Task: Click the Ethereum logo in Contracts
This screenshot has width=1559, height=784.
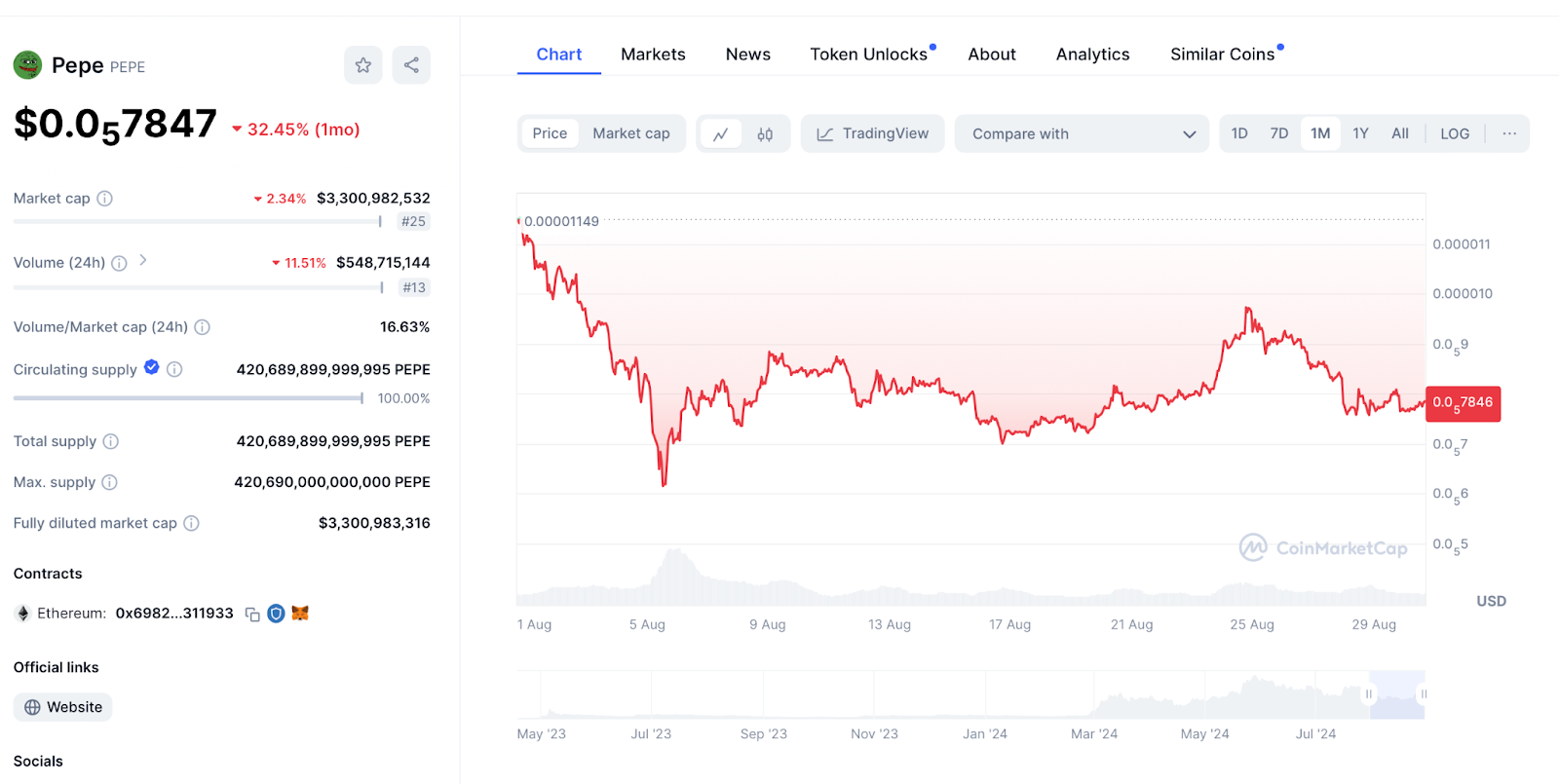Action: coord(22,614)
